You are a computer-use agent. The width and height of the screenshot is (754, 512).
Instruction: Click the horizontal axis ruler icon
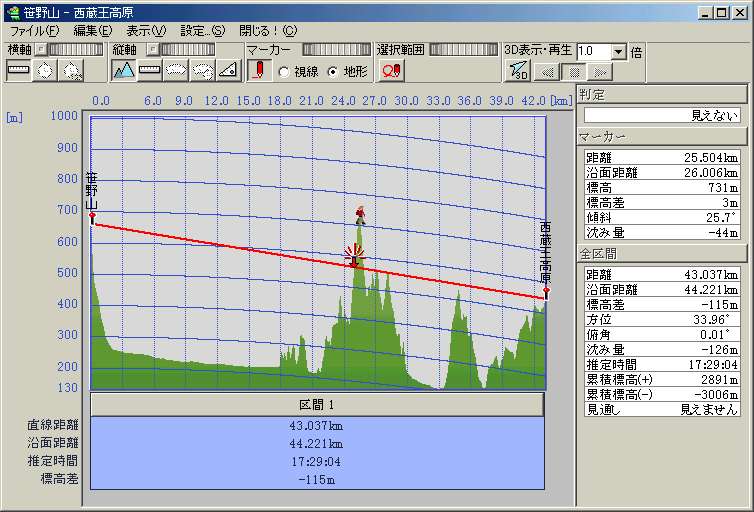tap(18, 70)
